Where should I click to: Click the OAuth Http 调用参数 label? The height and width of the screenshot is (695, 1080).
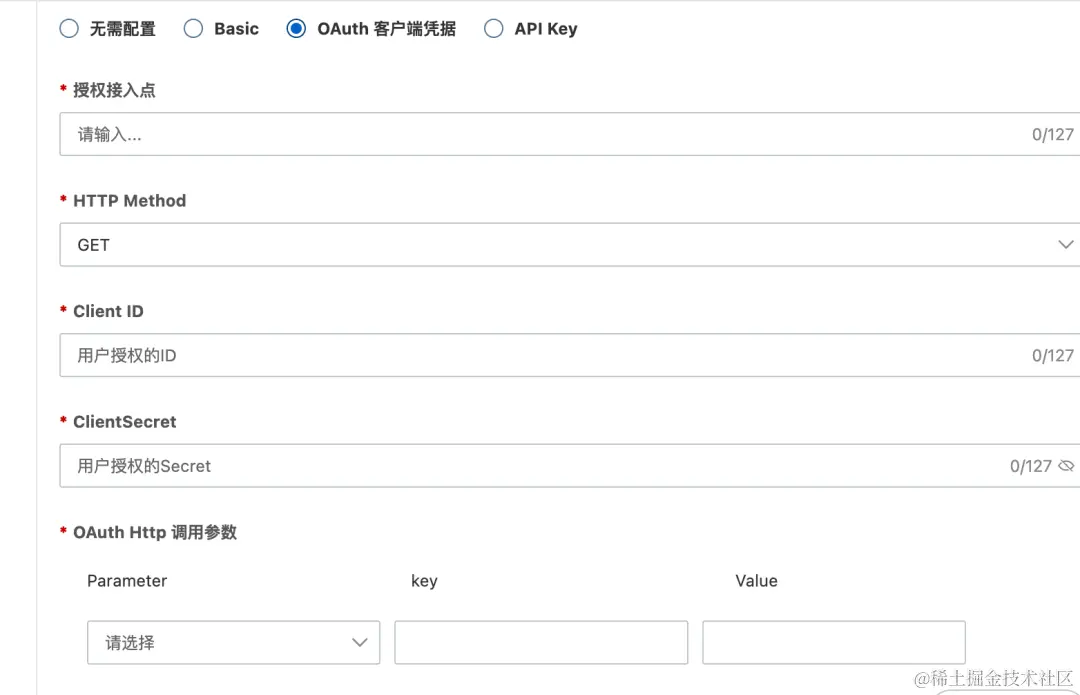pos(155,532)
